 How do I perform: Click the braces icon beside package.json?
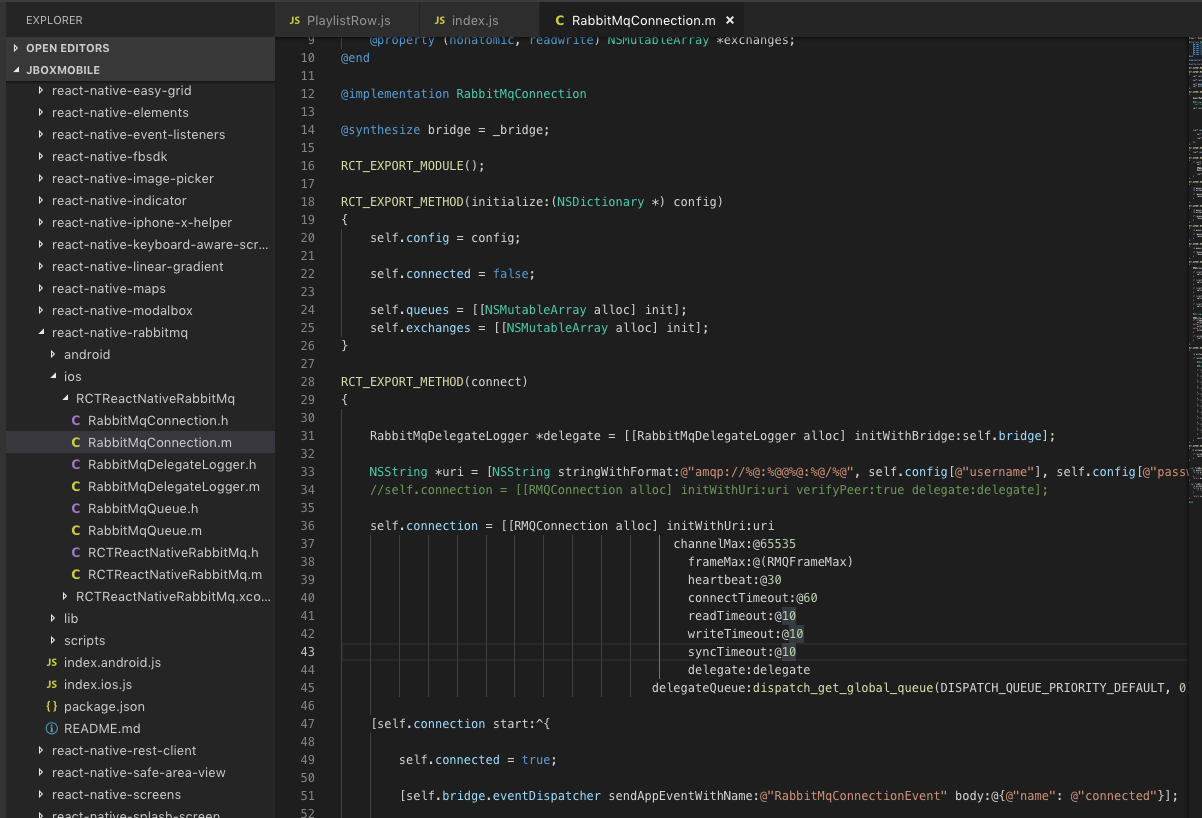(x=51, y=706)
